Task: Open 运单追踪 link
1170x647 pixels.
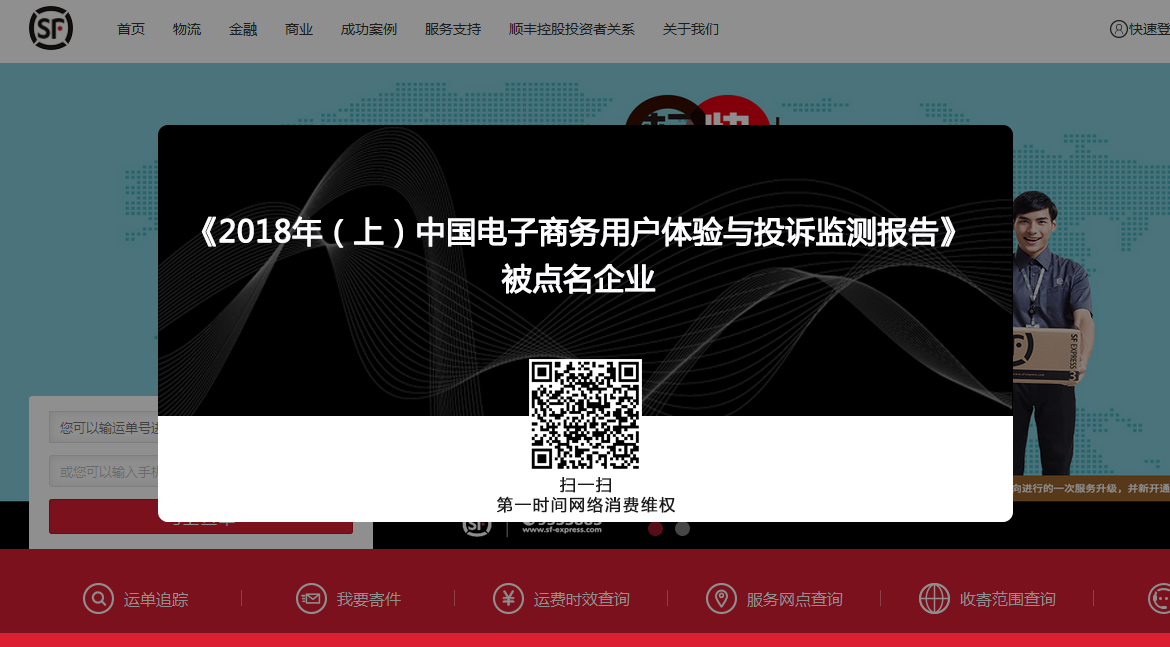Action: (x=156, y=599)
